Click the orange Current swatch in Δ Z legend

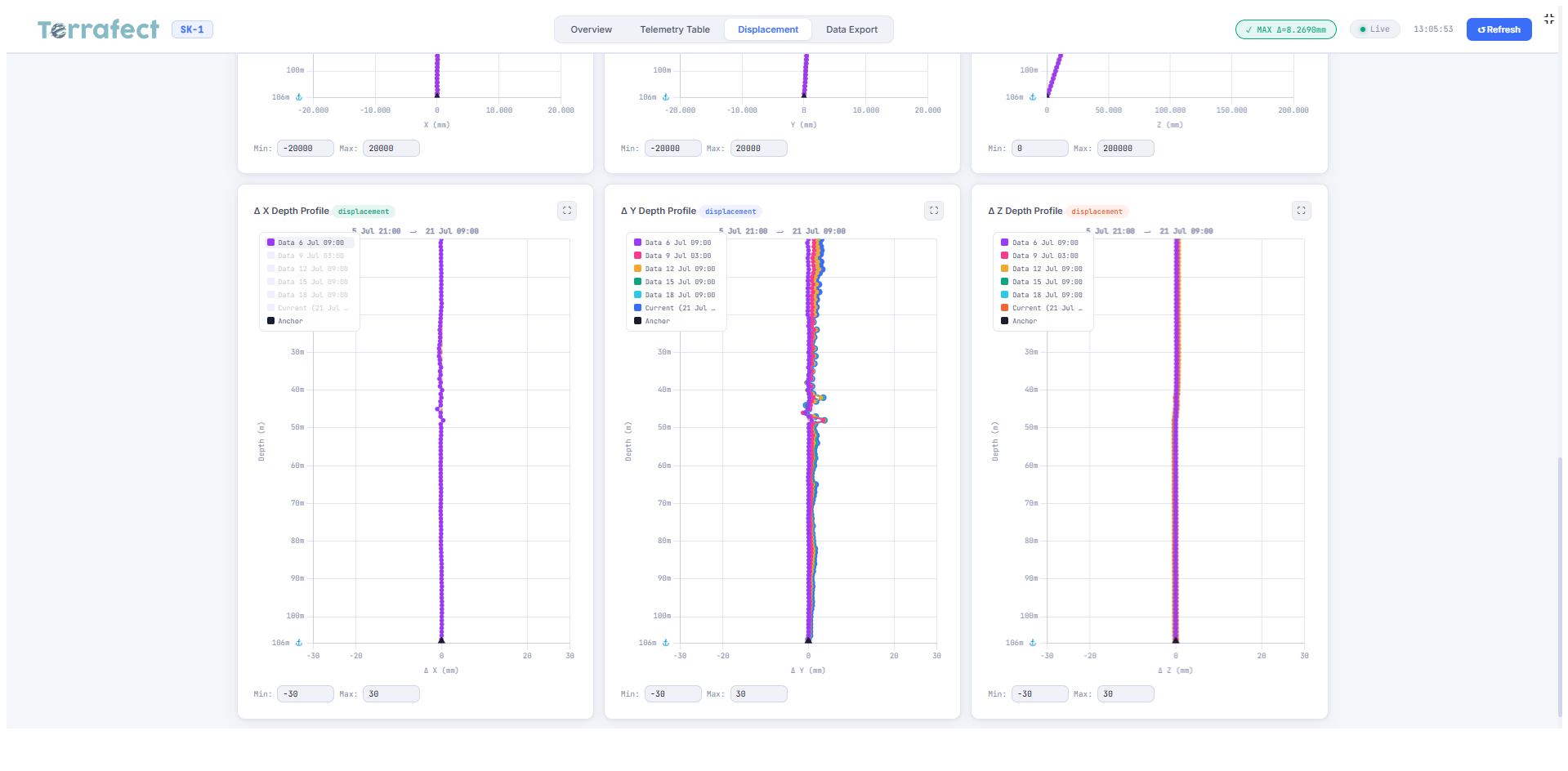[x=1005, y=308]
